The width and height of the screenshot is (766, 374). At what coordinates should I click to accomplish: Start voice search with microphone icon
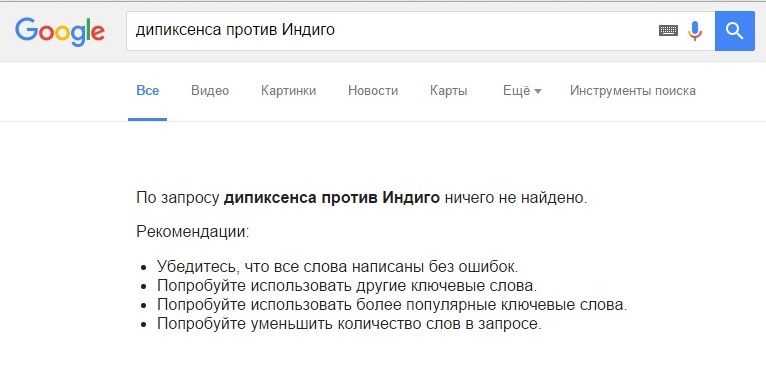[695, 31]
